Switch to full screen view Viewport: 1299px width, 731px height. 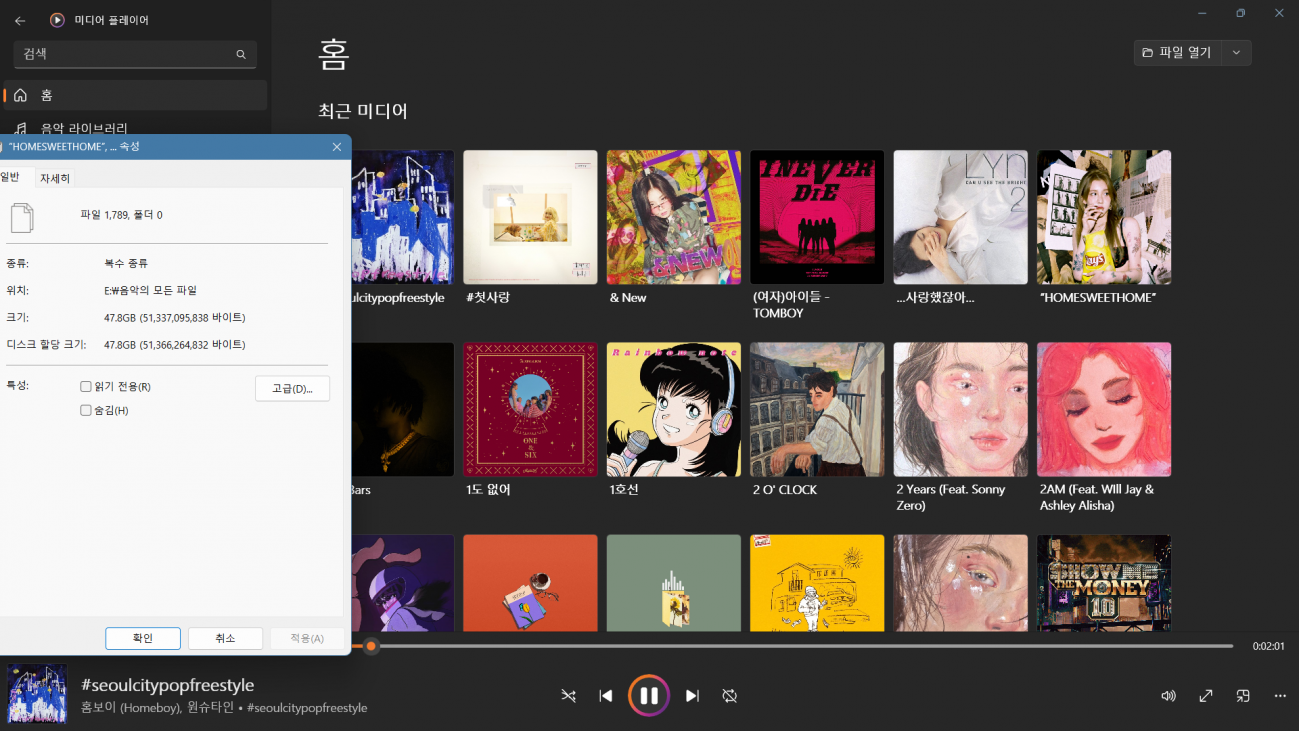click(x=1206, y=696)
